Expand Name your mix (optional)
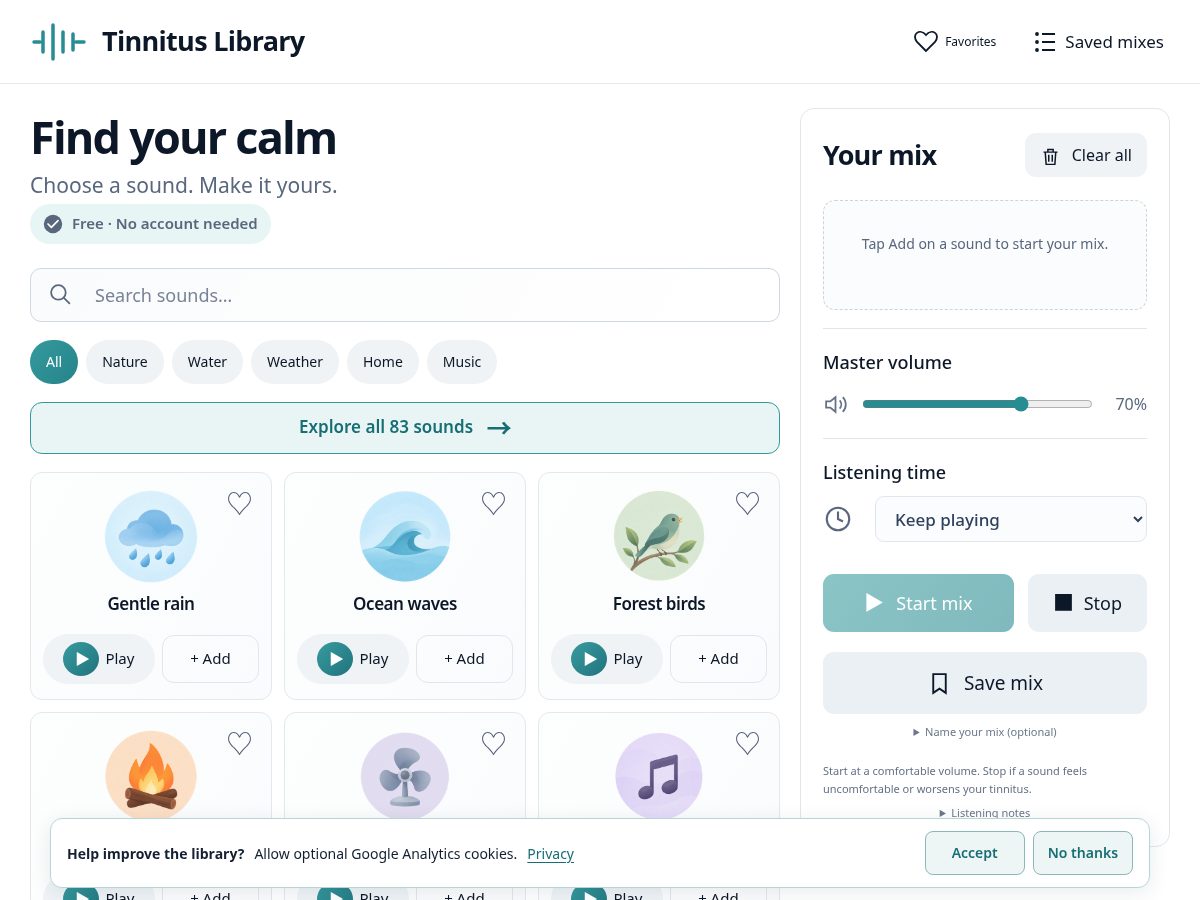1200x900 pixels. pyautogui.click(x=985, y=732)
